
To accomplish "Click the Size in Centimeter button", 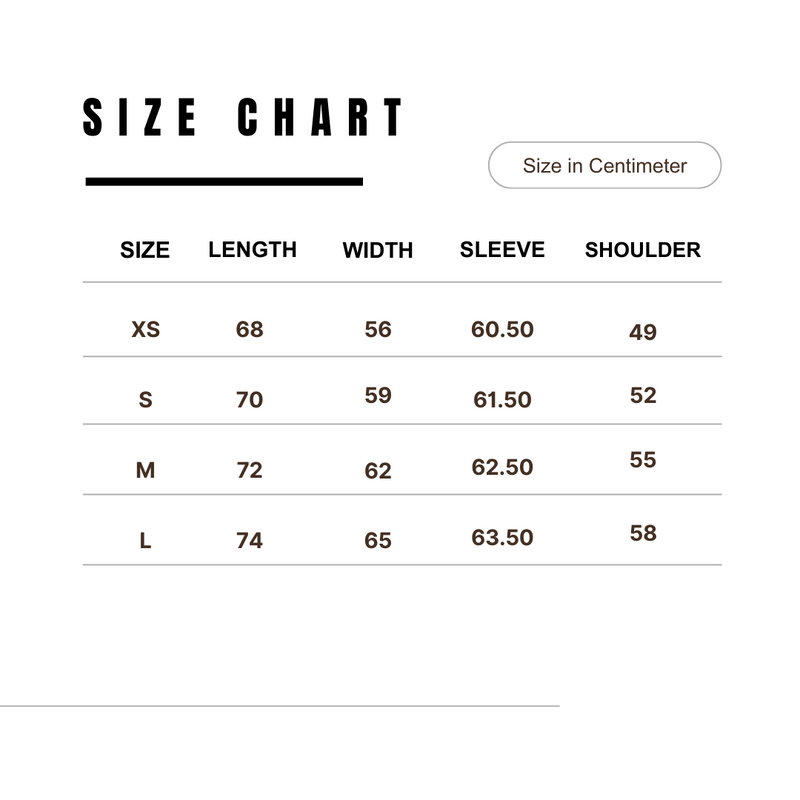I will coord(604,166).
